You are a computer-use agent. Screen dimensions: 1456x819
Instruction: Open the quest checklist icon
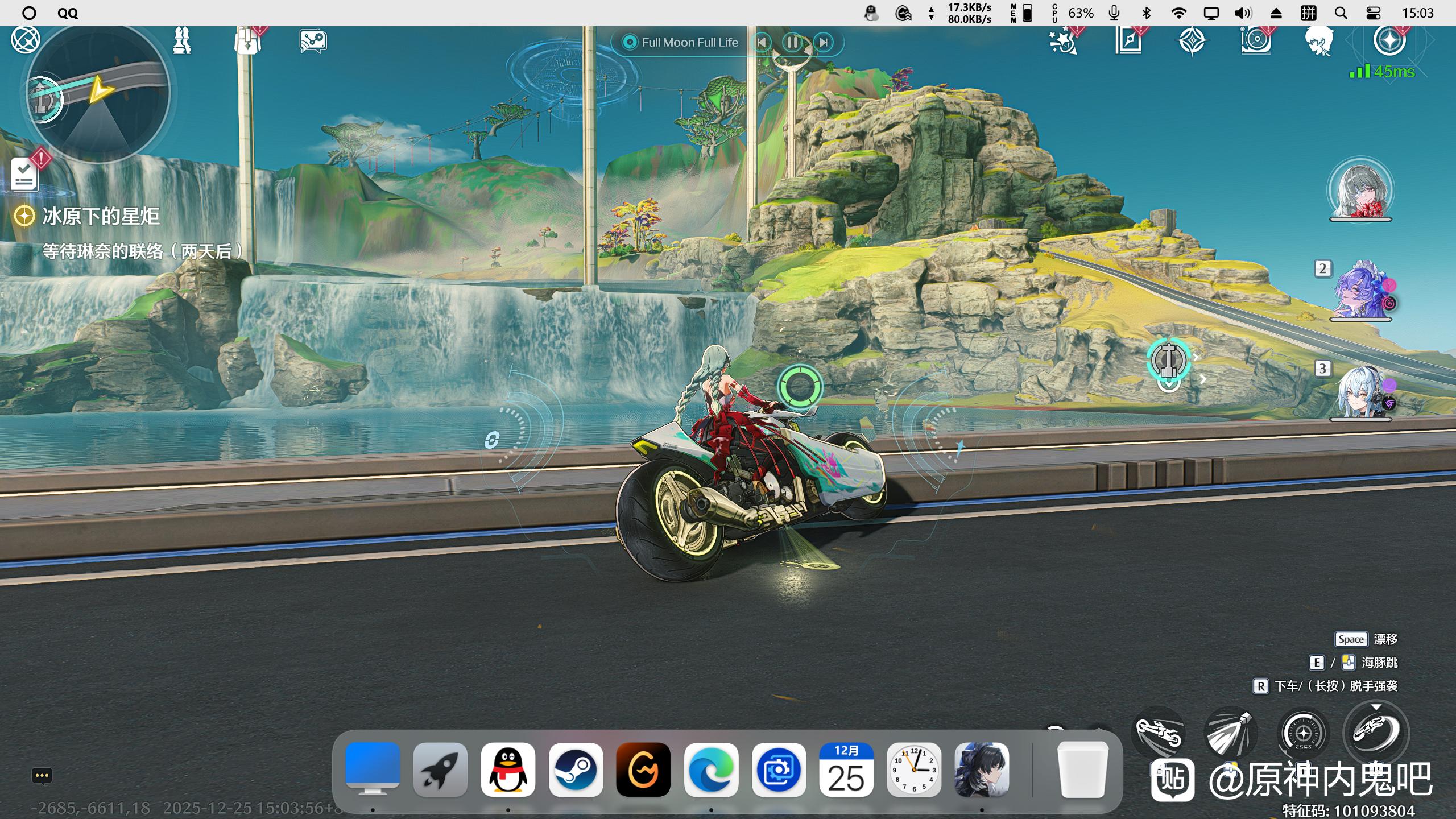pos(24,175)
